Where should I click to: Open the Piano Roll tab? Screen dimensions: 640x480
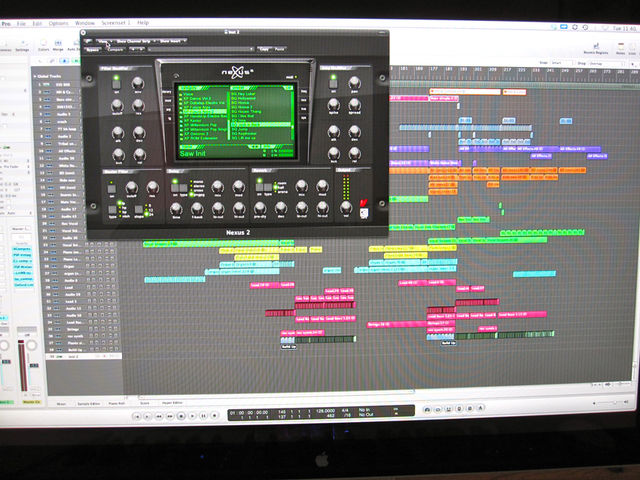pyautogui.click(x=117, y=404)
